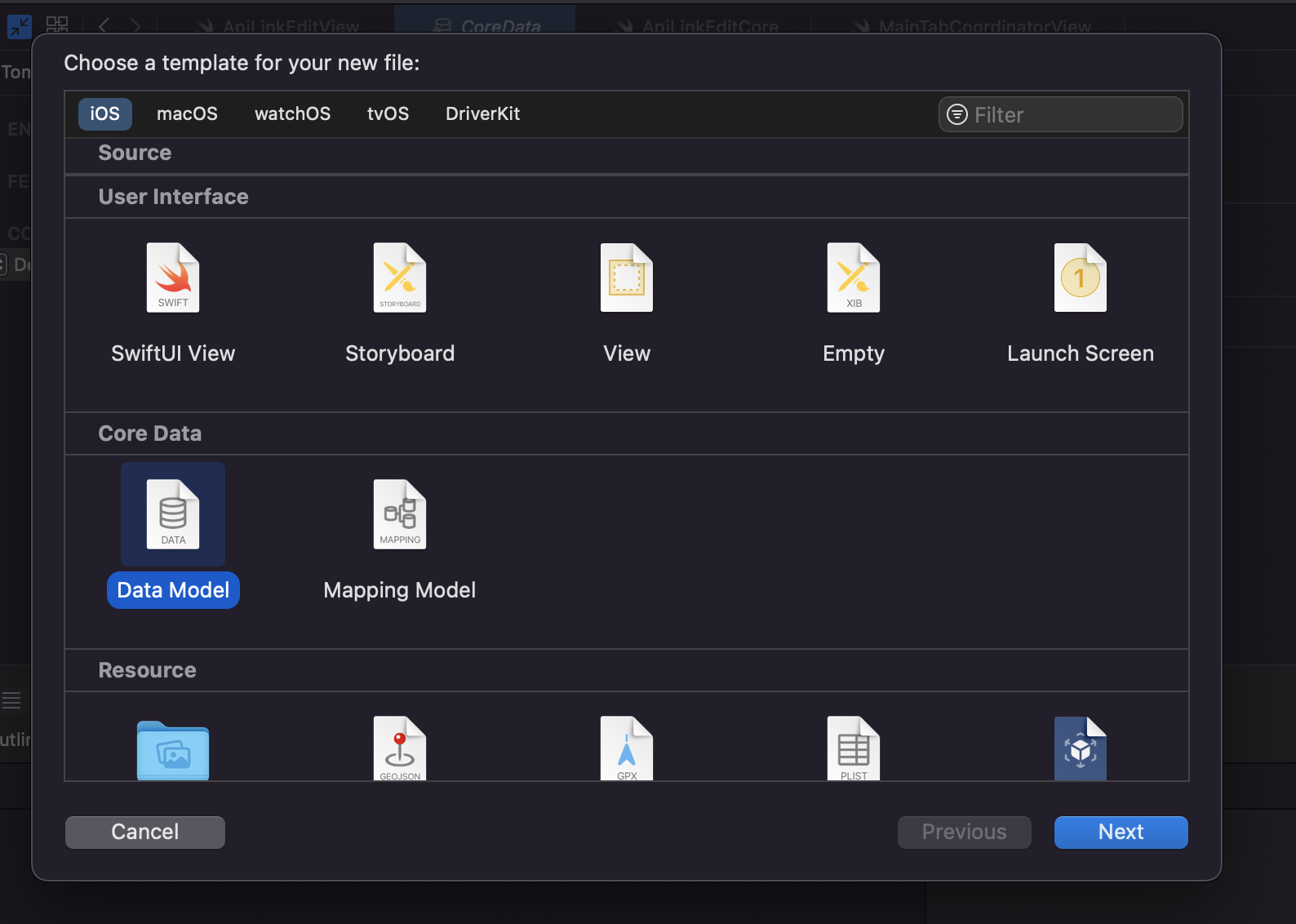Click the Launch Screen label
The height and width of the screenshot is (924, 1296).
[x=1081, y=353]
